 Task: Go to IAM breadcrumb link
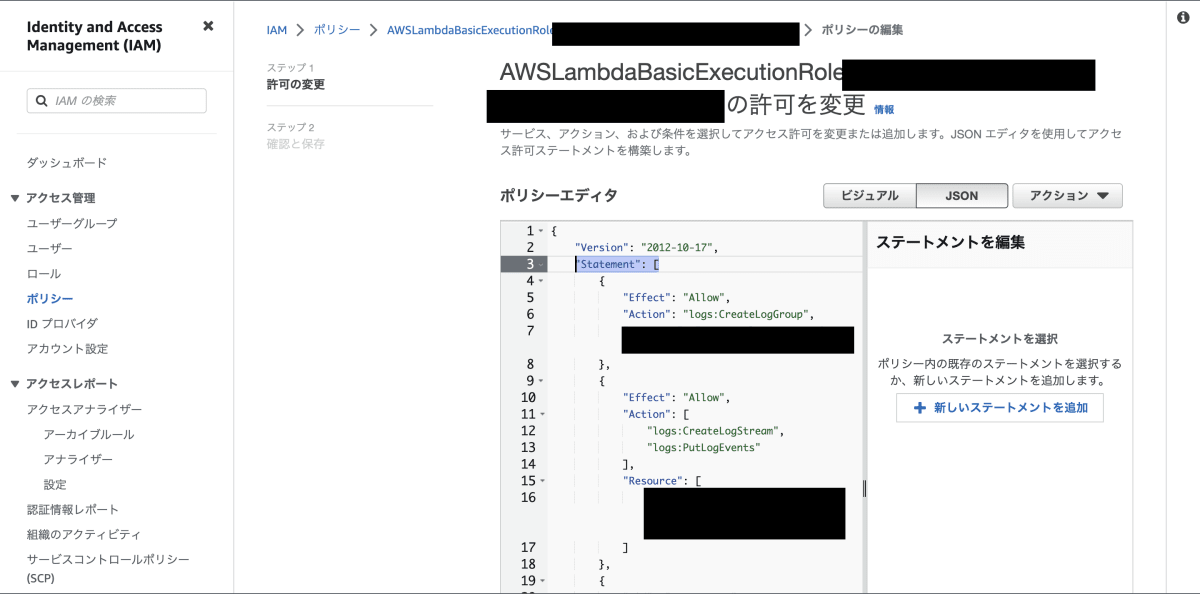tap(277, 30)
